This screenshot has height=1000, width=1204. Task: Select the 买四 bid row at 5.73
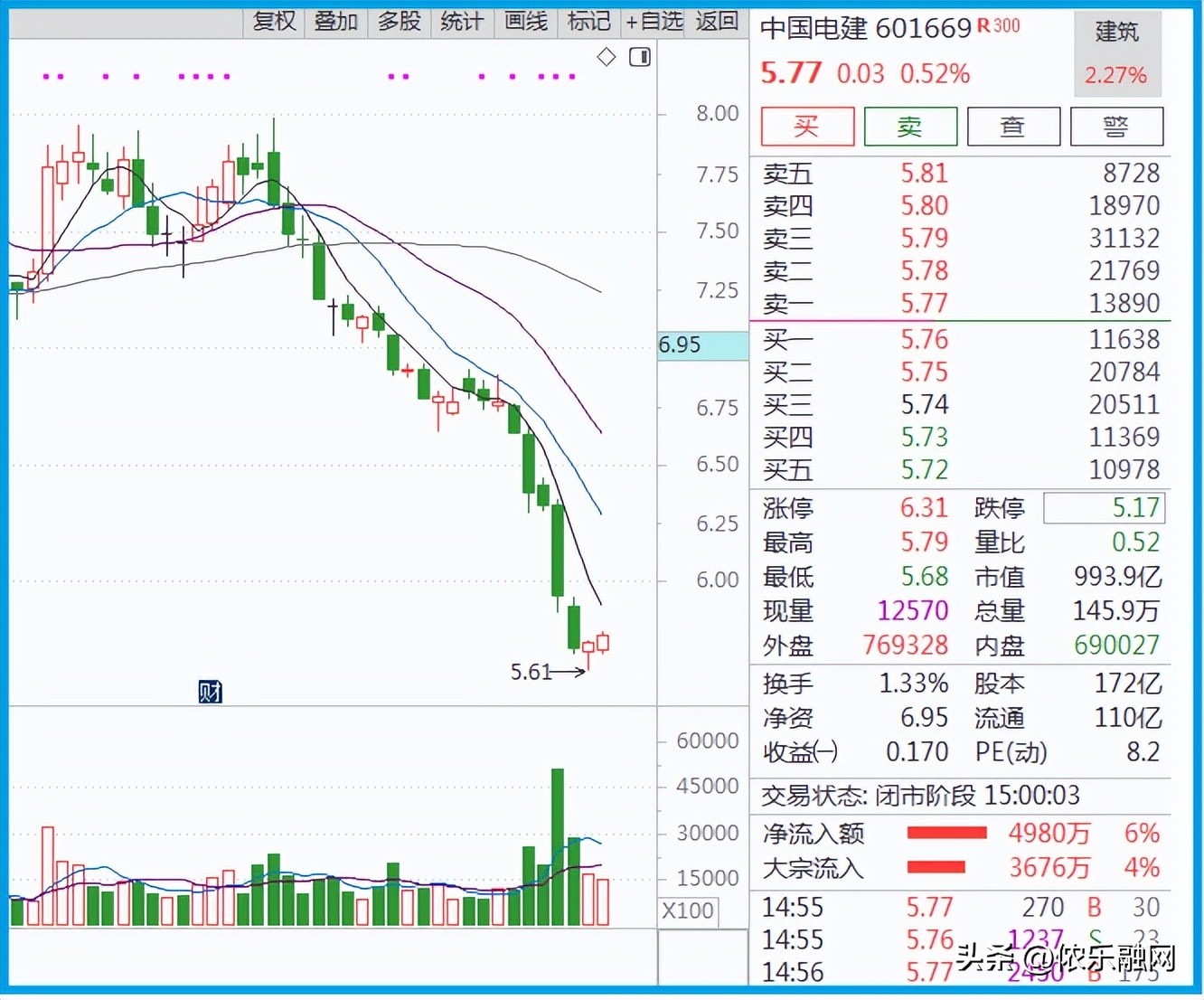pos(961,437)
